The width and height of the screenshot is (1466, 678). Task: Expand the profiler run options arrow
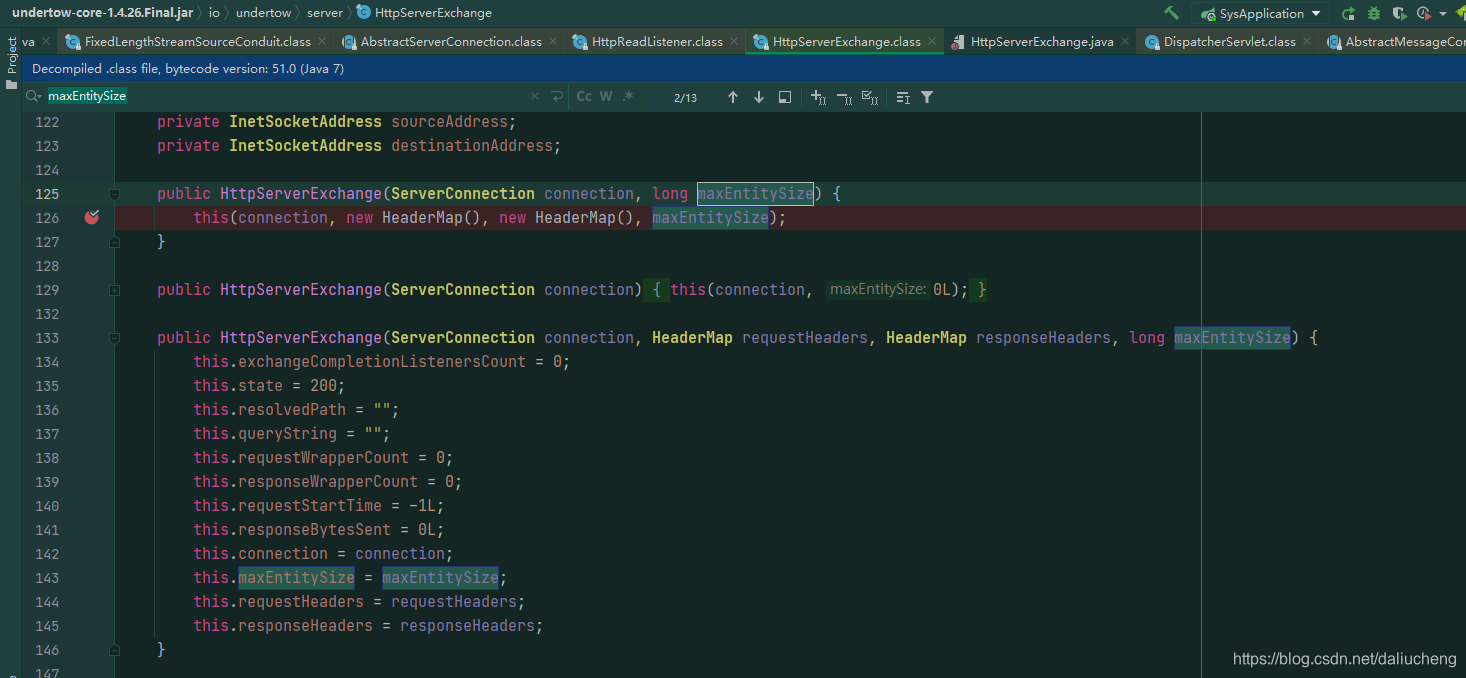pyautogui.click(x=1443, y=14)
